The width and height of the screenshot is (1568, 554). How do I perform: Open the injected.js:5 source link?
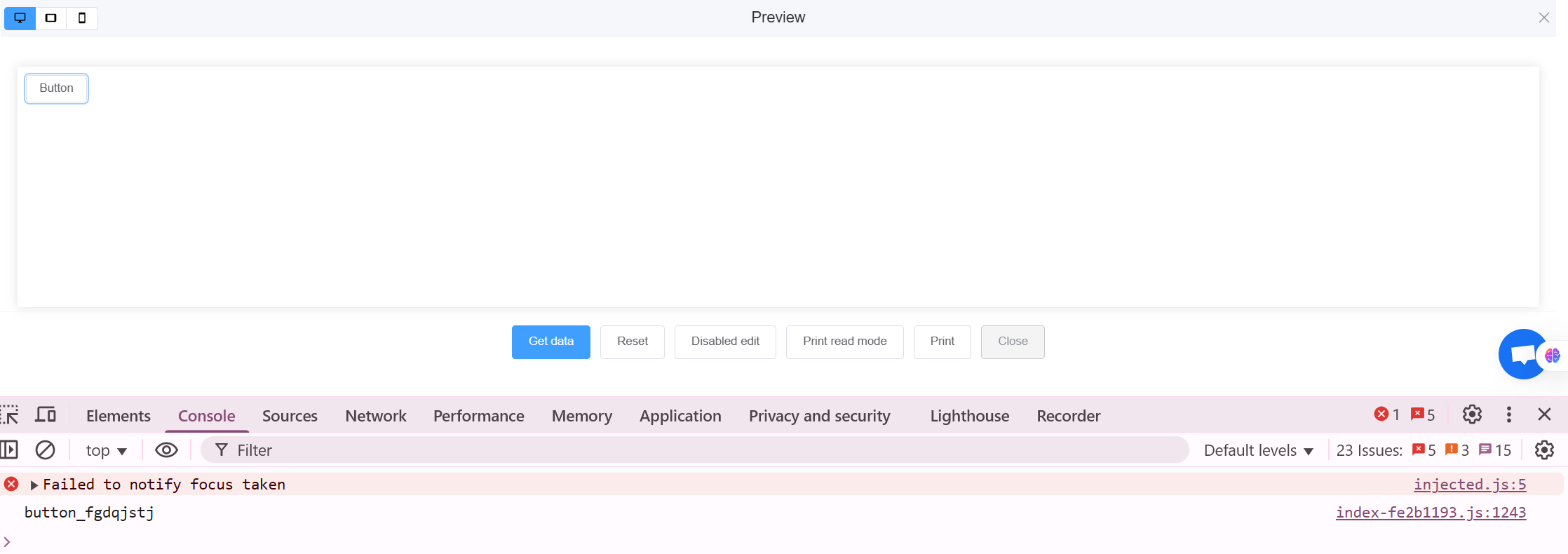click(1469, 485)
